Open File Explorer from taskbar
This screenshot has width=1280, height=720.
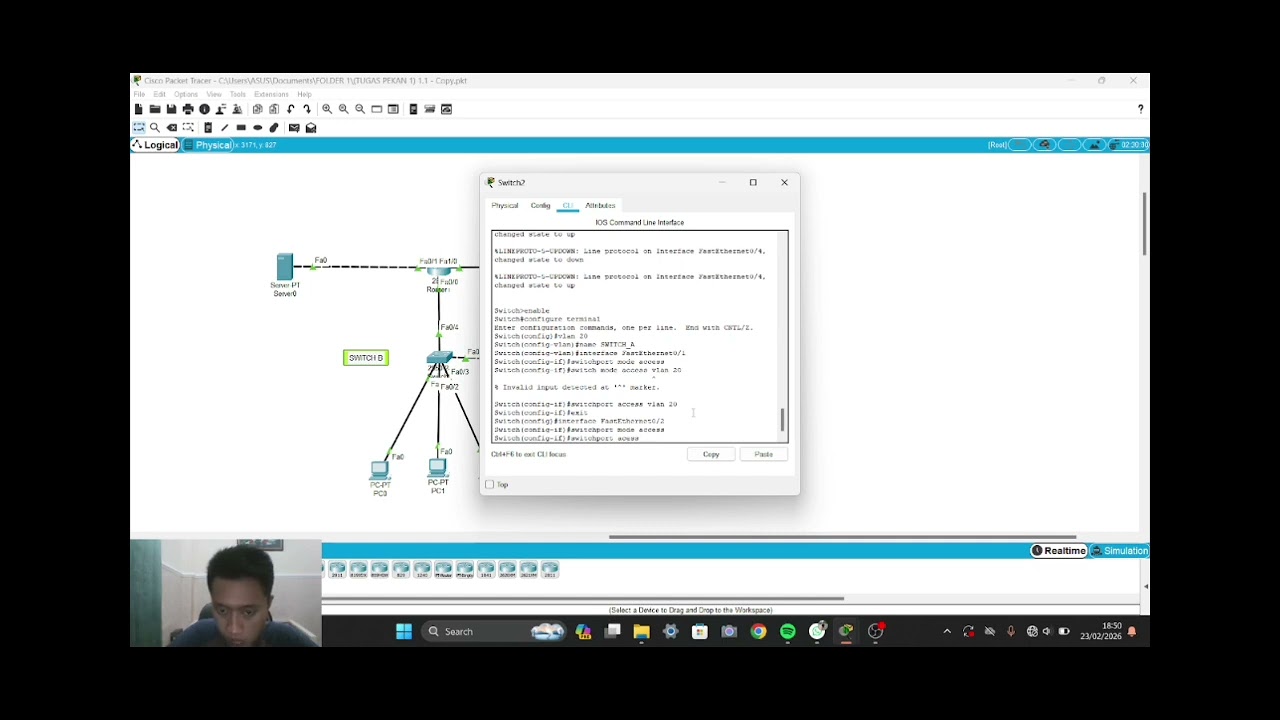coord(641,631)
